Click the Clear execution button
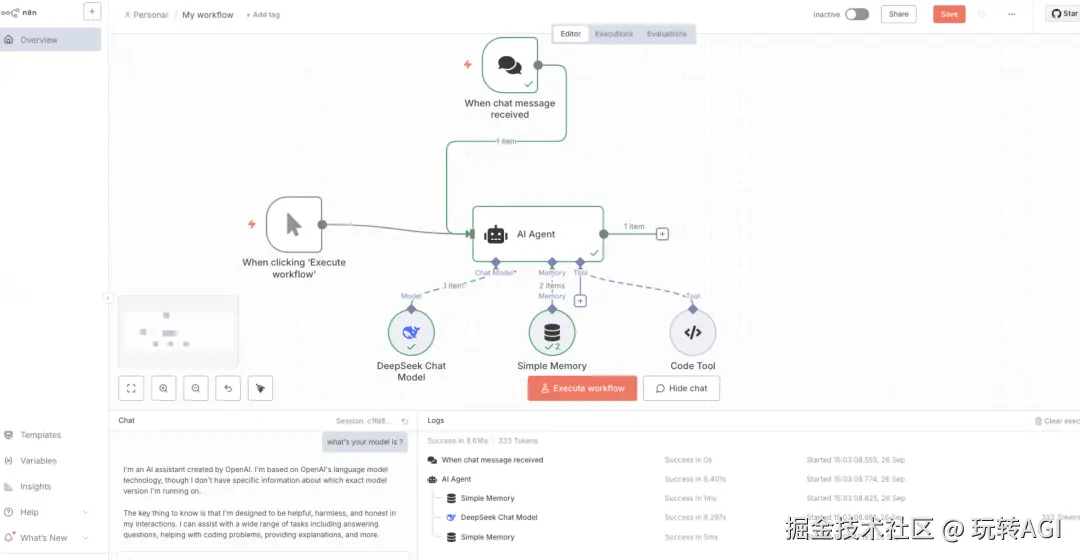This screenshot has width=1080, height=560. (x=1057, y=421)
